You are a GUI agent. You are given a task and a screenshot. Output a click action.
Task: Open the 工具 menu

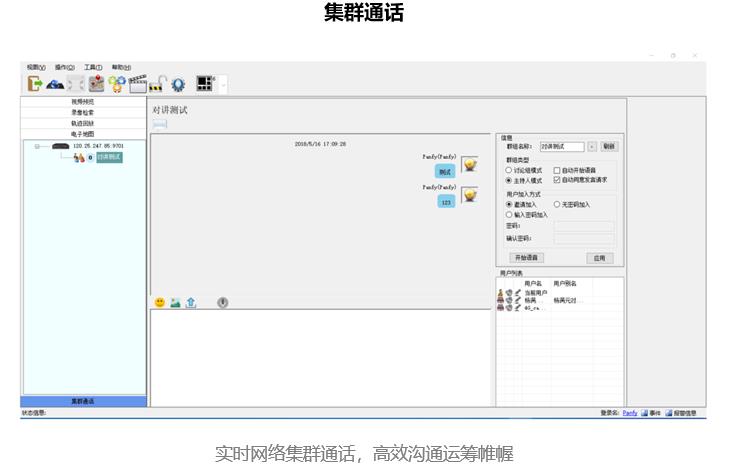pos(93,67)
